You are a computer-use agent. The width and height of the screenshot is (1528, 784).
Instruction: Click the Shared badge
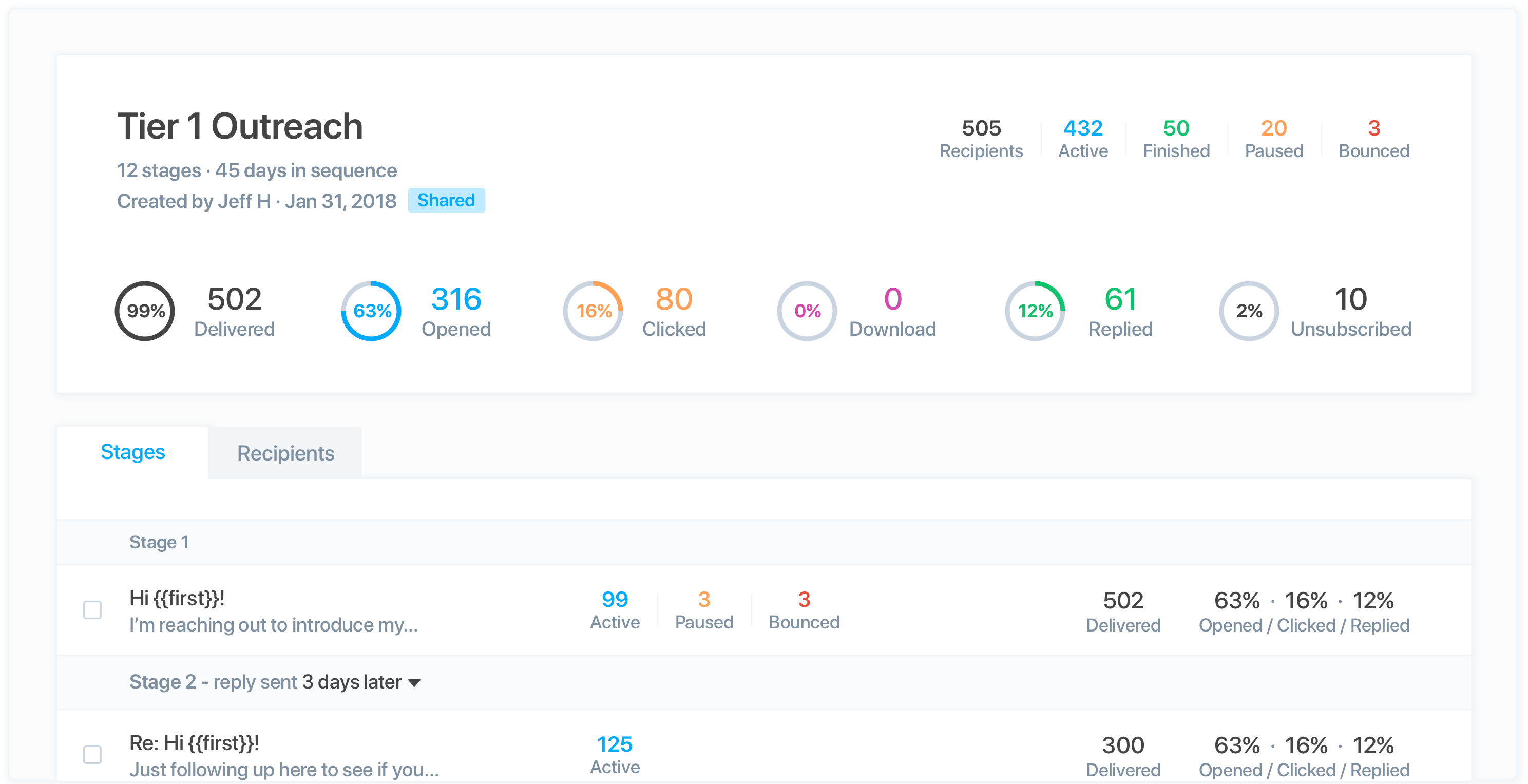tap(446, 200)
